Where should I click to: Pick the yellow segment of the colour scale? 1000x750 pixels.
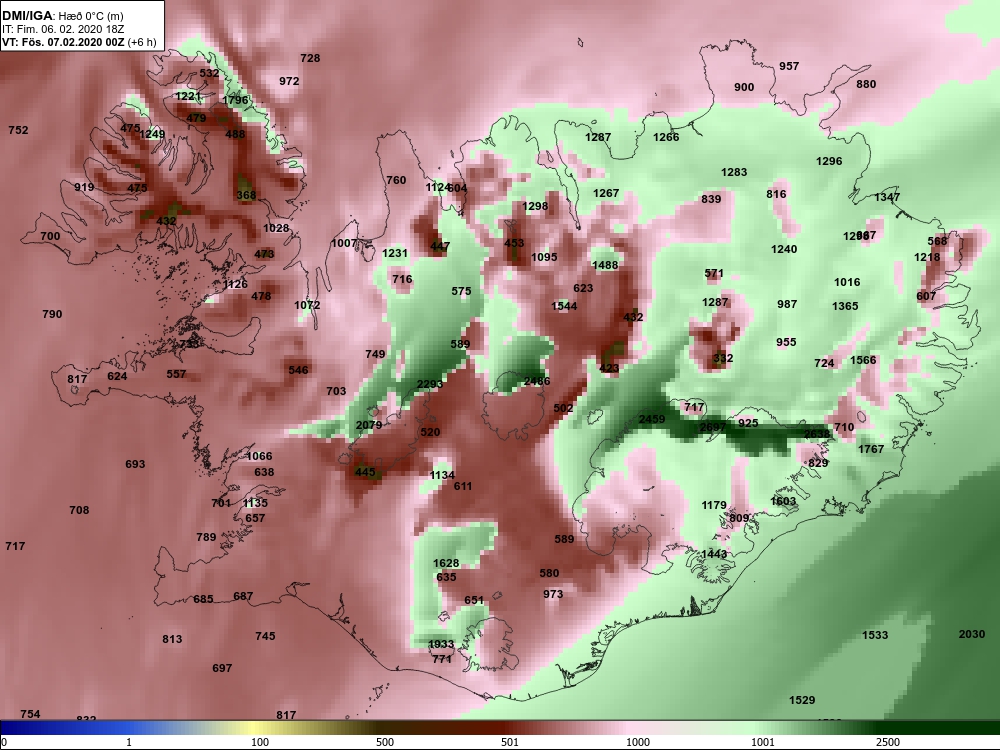[x=255, y=728]
